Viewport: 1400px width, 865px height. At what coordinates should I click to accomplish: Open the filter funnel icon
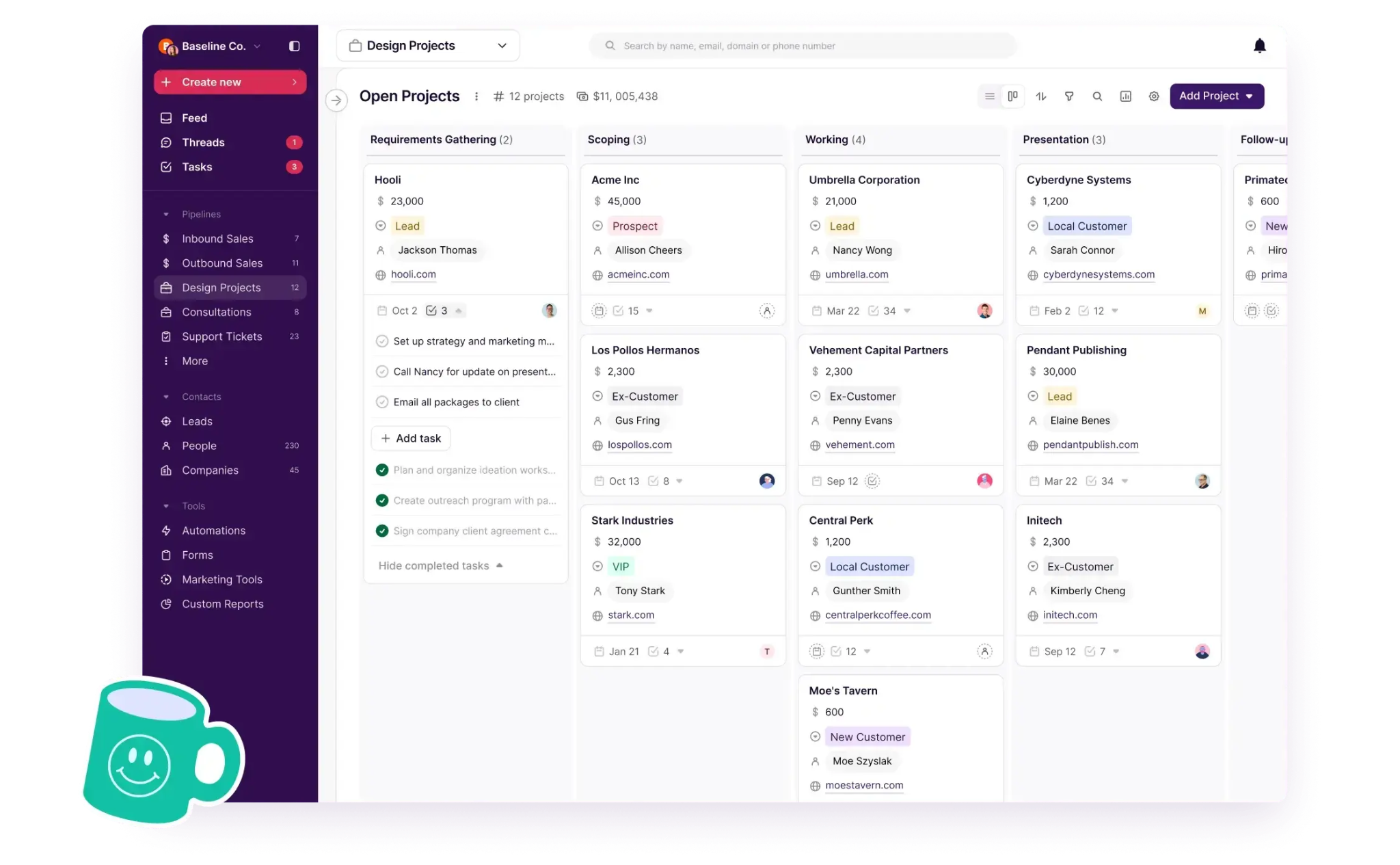pyautogui.click(x=1069, y=96)
